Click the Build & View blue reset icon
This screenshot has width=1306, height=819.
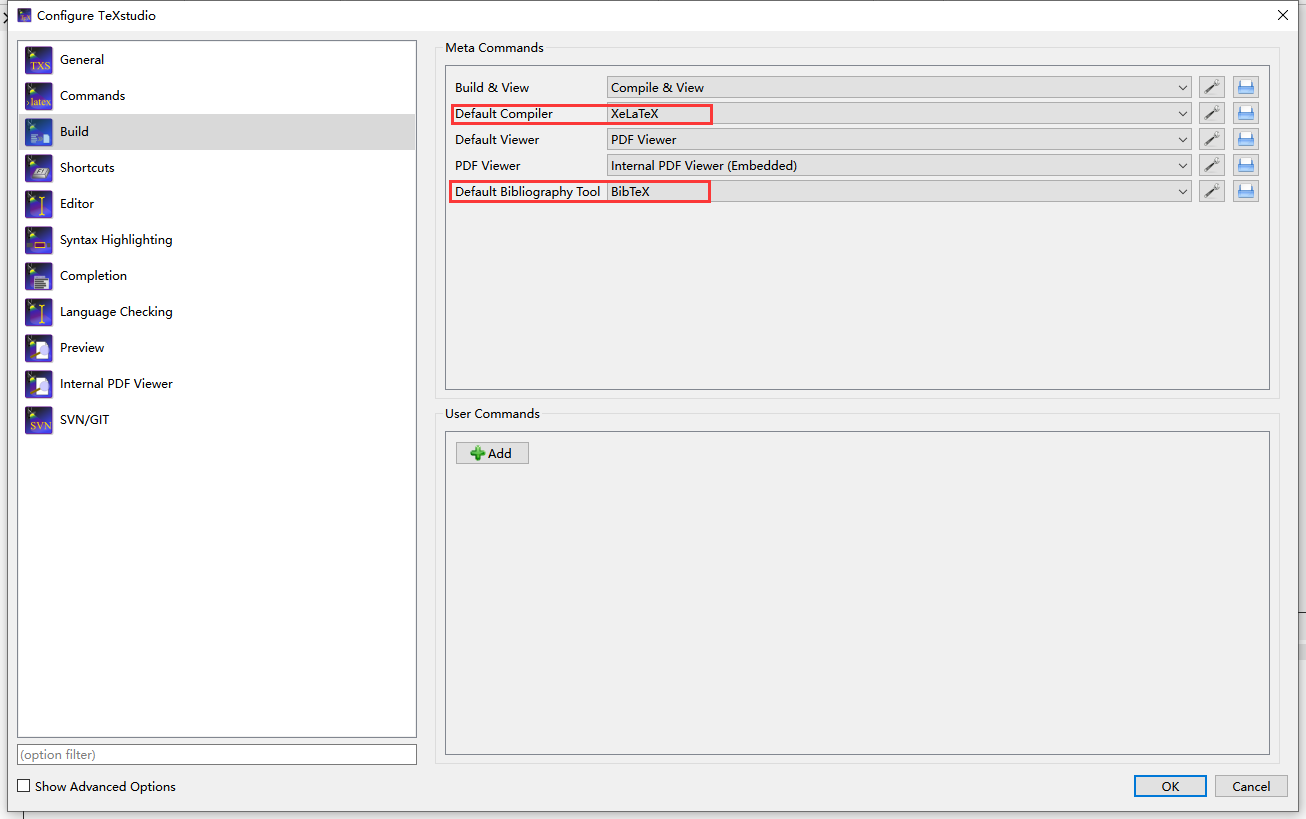tap(1246, 88)
